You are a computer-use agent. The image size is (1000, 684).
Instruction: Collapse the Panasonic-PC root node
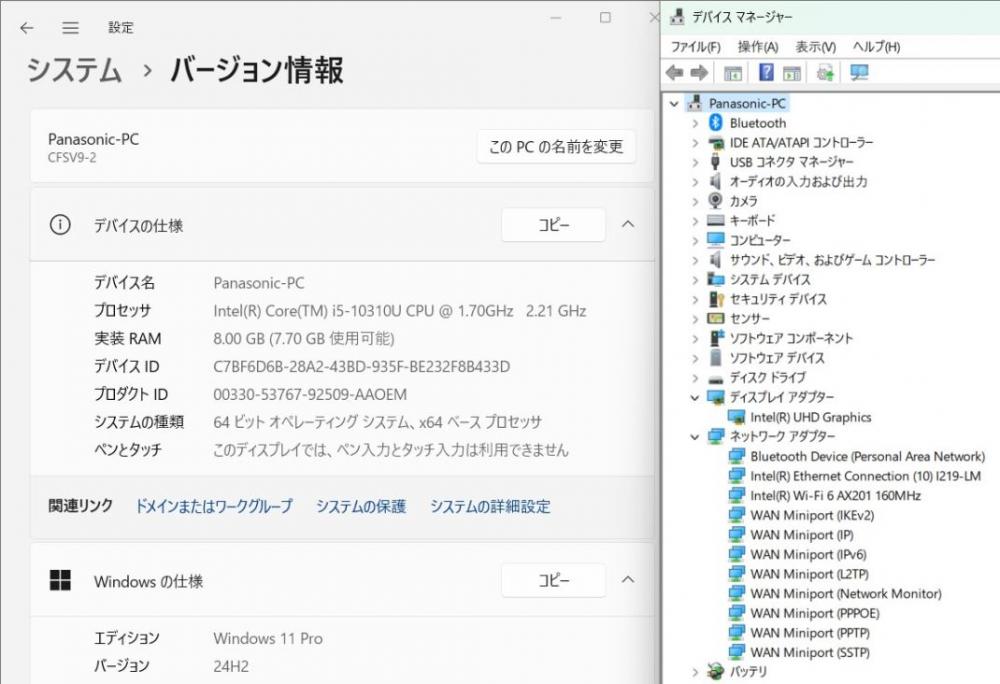click(x=674, y=103)
